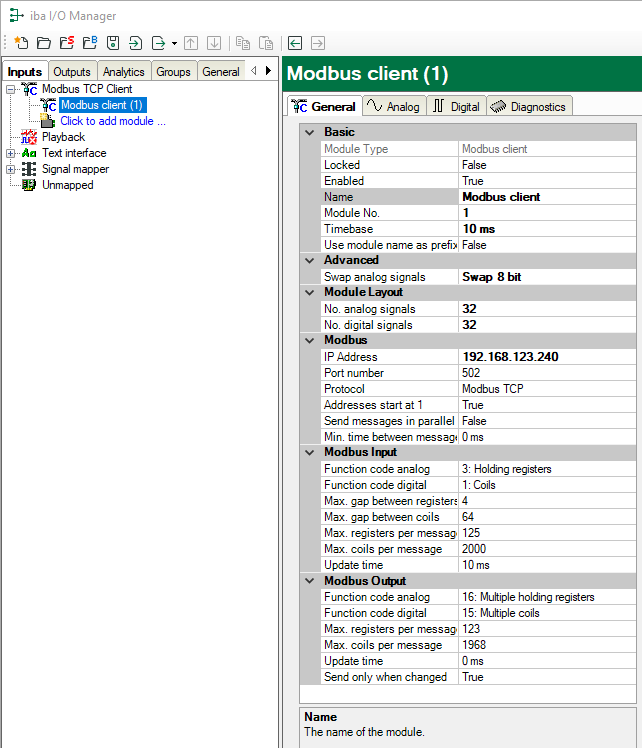This screenshot has width=642, height=748.
Task: Click the Open folder toolbar icon
Action: coord(43,43)
